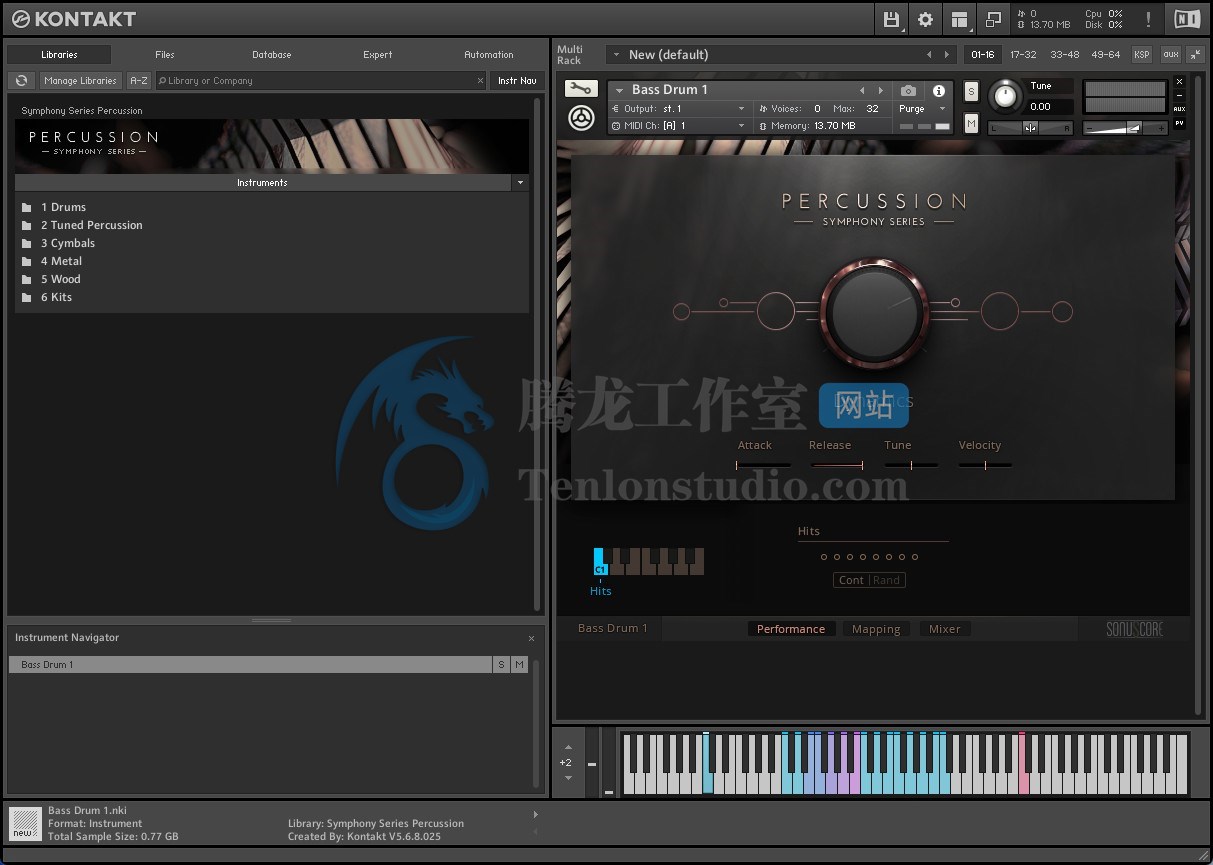This screenshot has width=1213, height=865.
Task: Solo the Bass Drum 1 instrument
Action: [971, 91]
